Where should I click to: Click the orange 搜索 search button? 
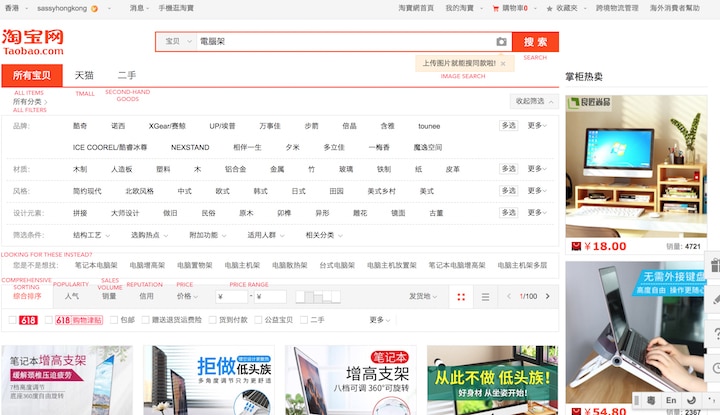click(x=535, y=42)
